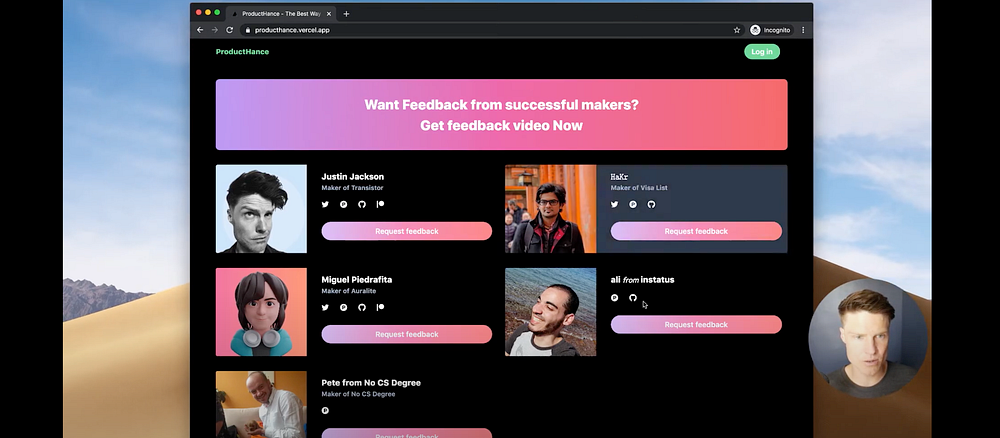The image size is (1000, 438).
Task: Open Justin Jackson's GitHub icon
Action: point(362,205)
